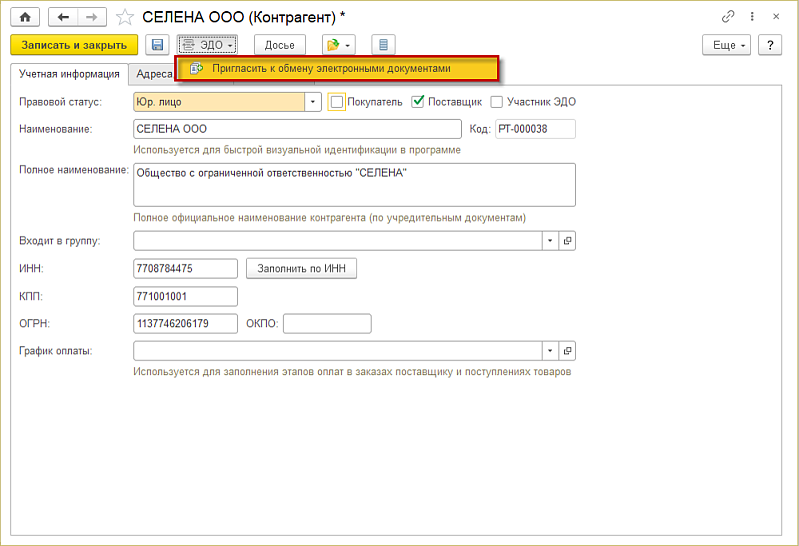The width and height of the screenshot is (799, 546).
Task: Open the Досье report
Action: click(x=280, y=45)
